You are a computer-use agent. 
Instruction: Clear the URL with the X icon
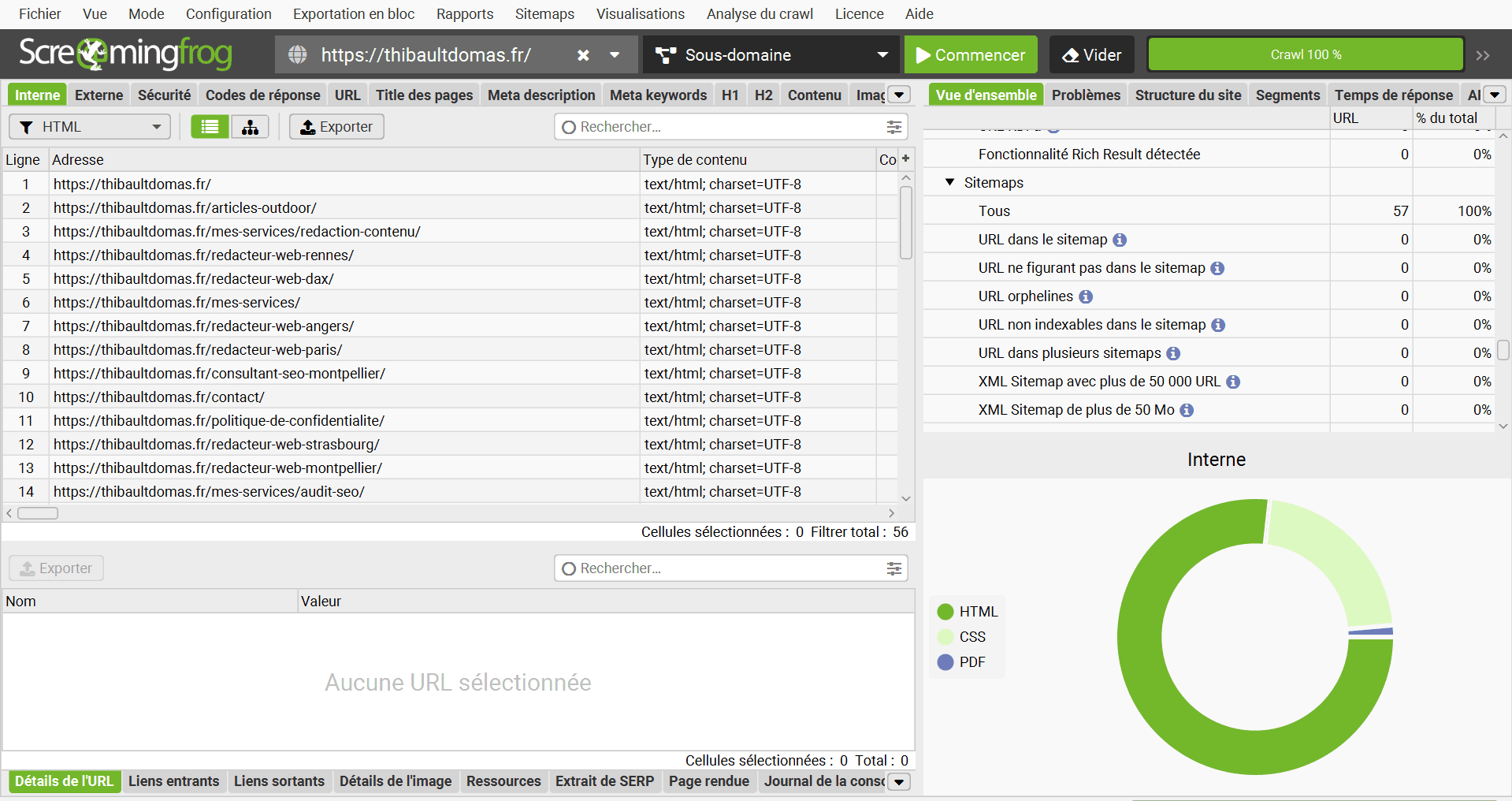[x=583, y=55]
